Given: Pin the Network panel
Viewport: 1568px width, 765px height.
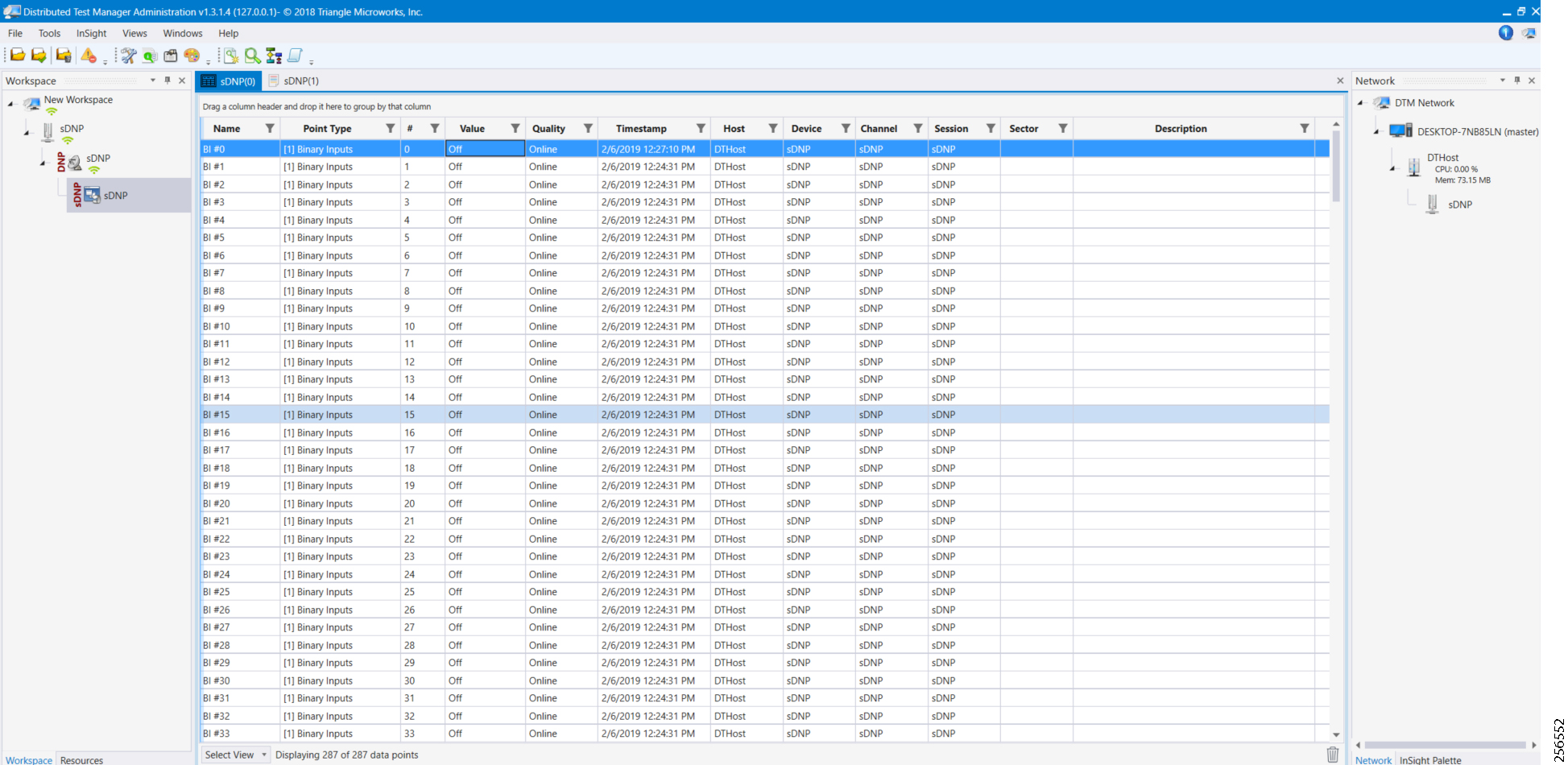Looking at the screenshot, I should pos(1517,81).
